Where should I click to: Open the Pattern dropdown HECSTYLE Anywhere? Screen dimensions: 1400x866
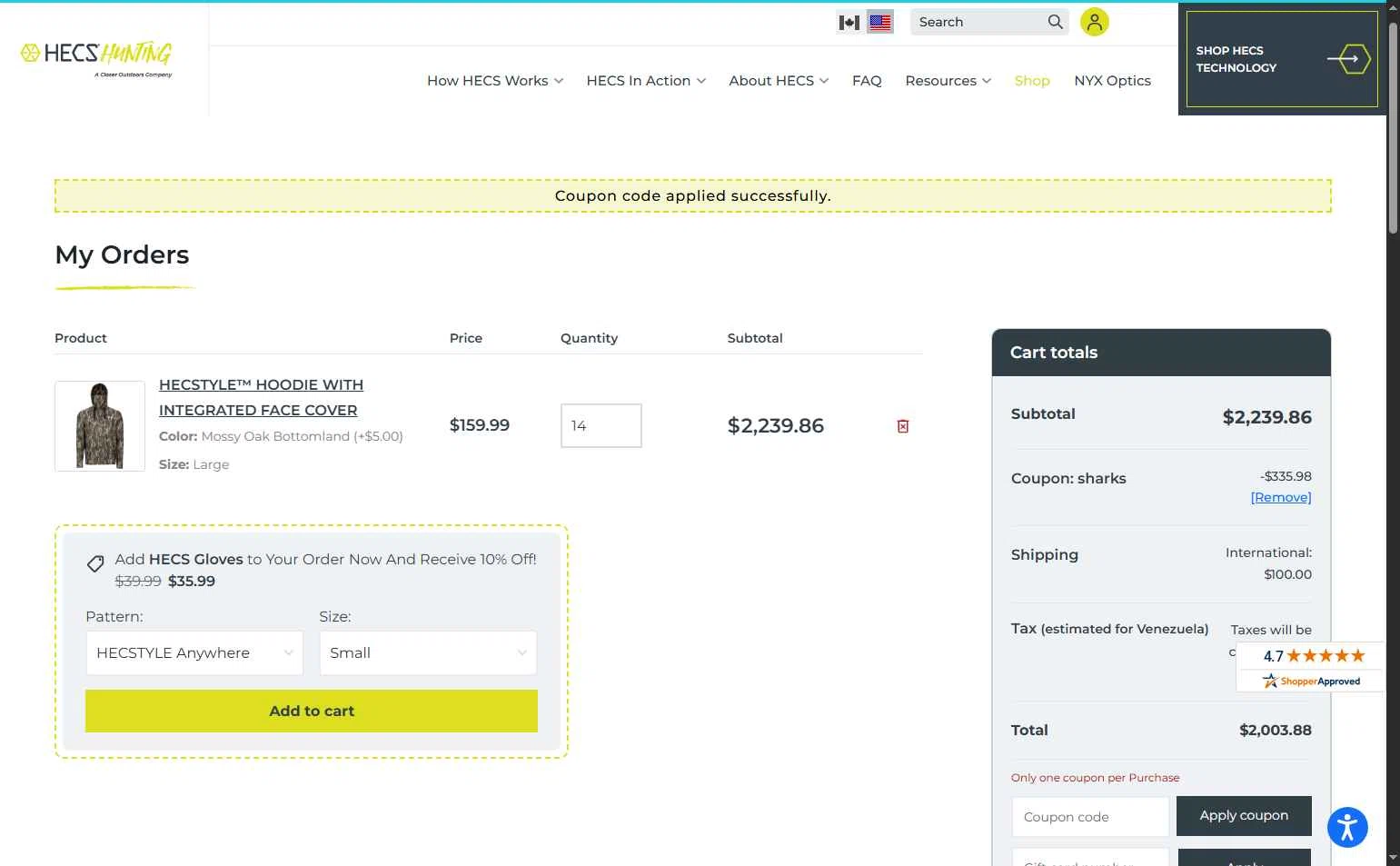(x=194, y=653)
